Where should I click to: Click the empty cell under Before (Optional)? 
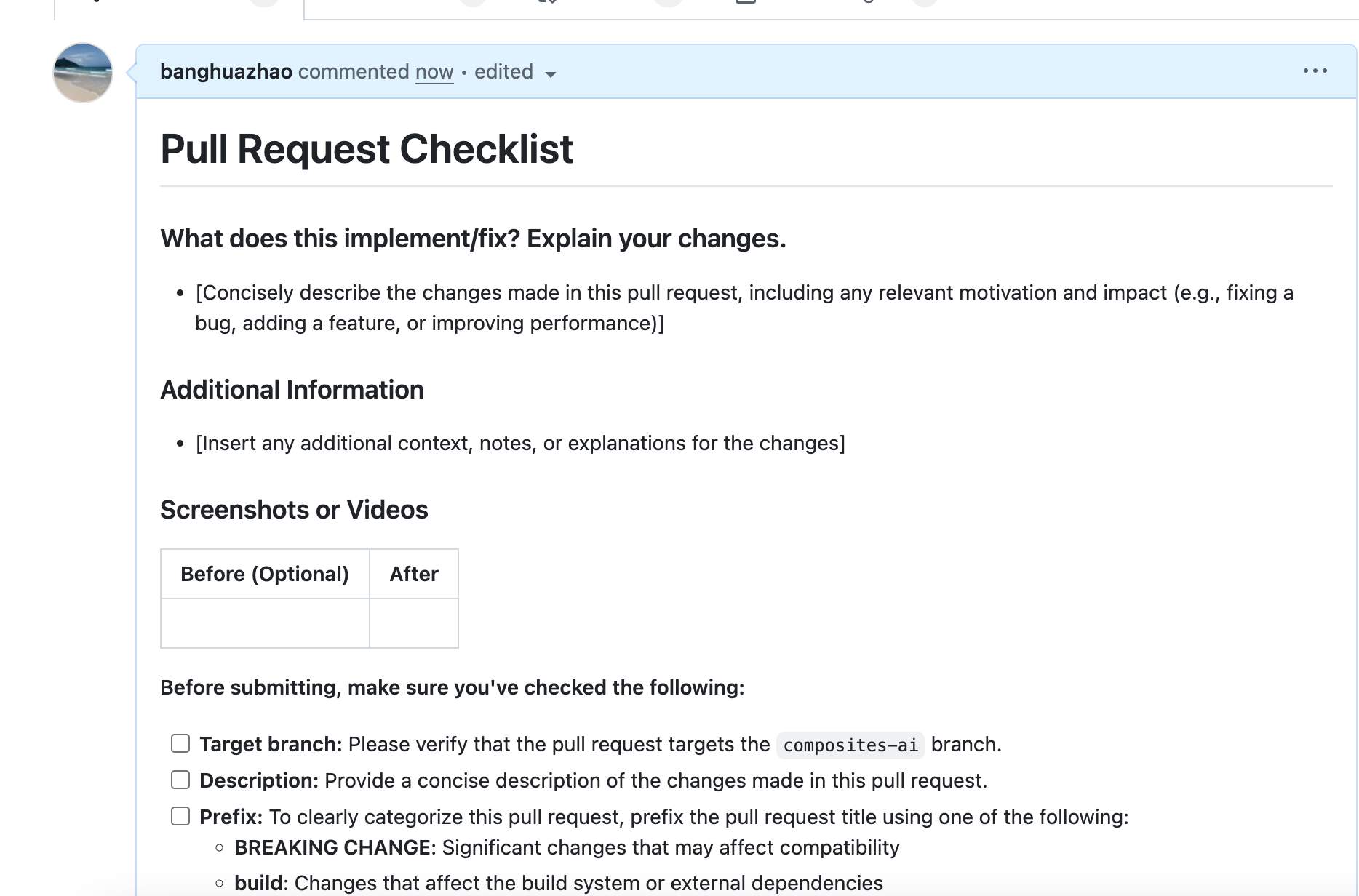[265, 623]
